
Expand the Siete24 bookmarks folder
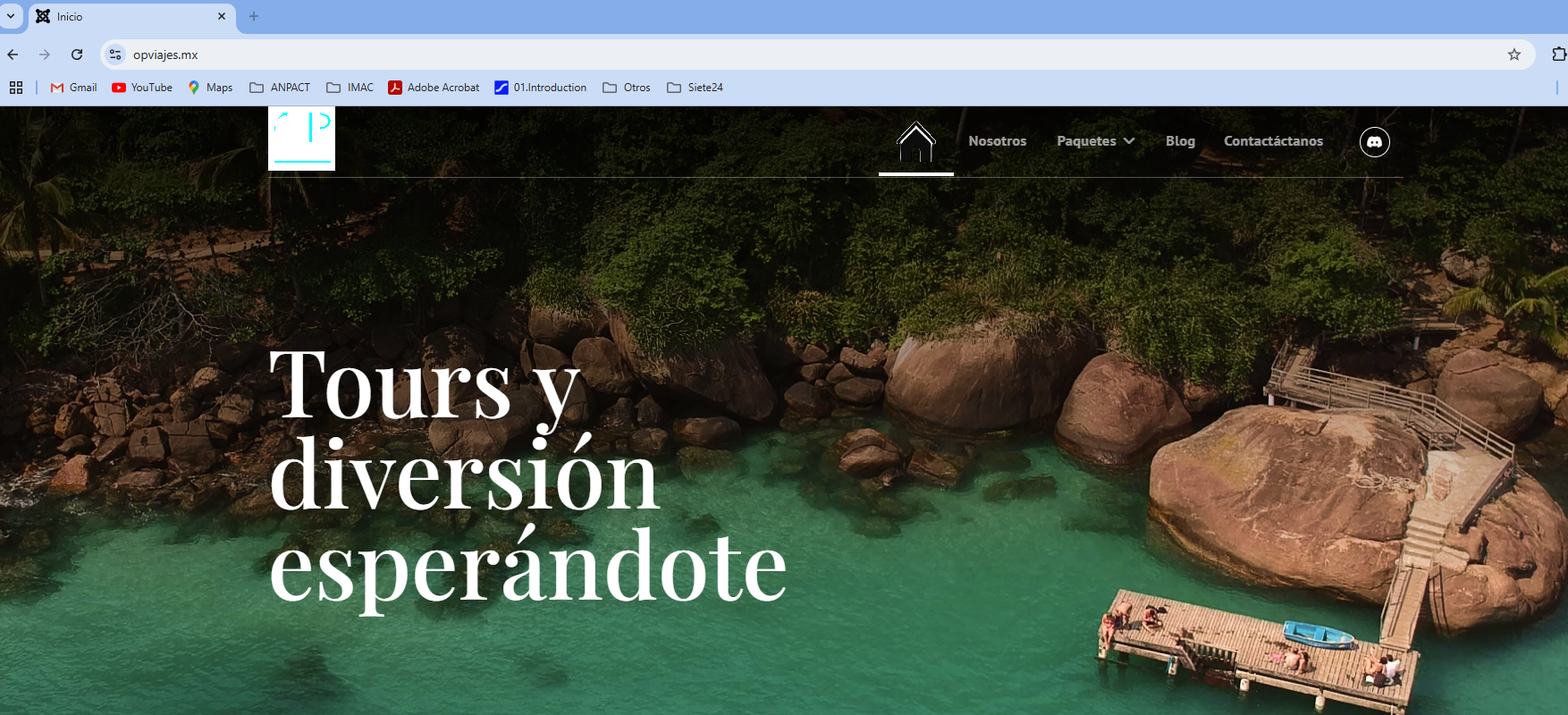[x=695, y=88]
